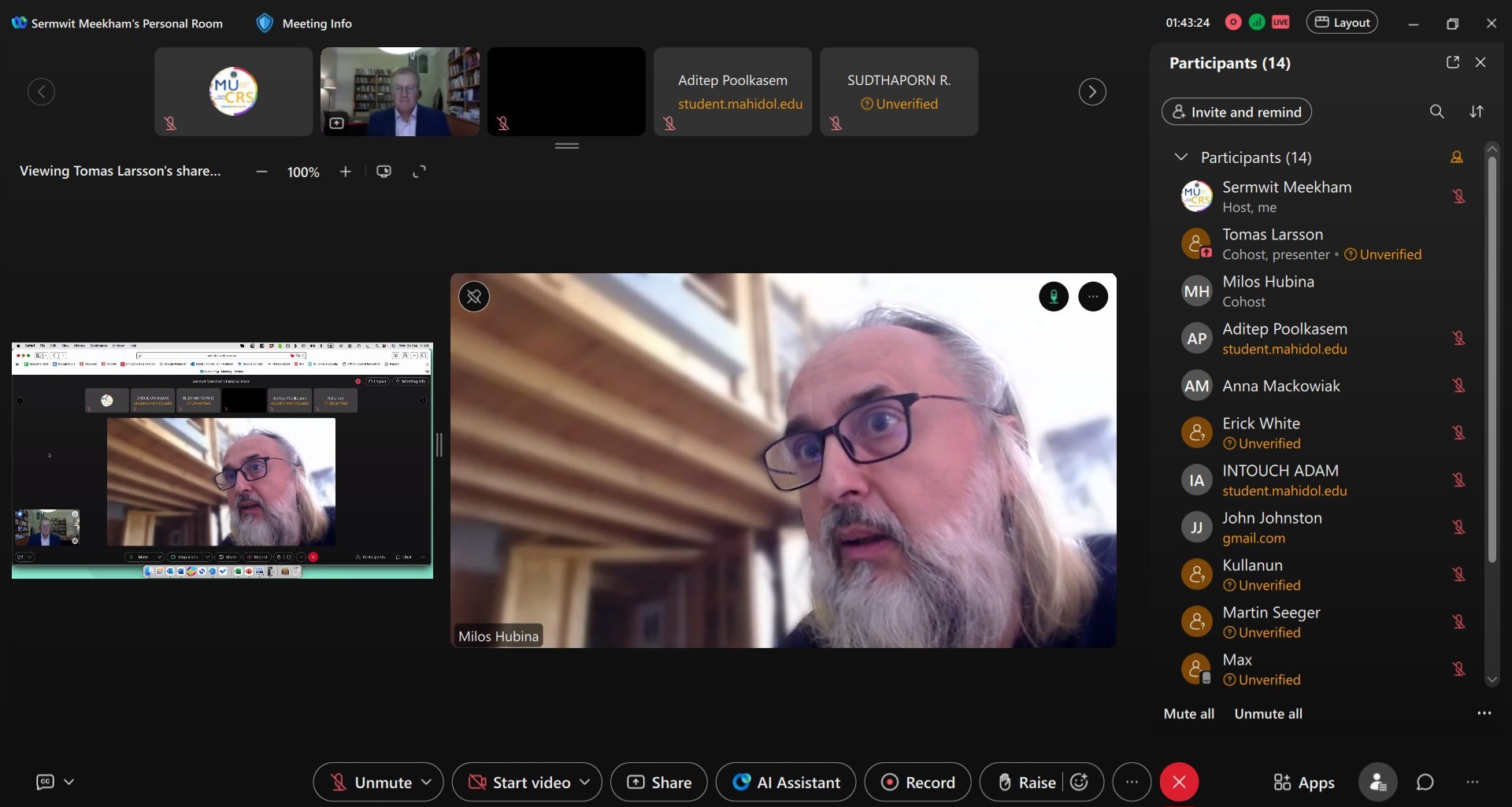The width and height of the screenshot is (1512, 807).
Task: Search participants with the magnifier icon
Action: click(x=1436, y=112)
